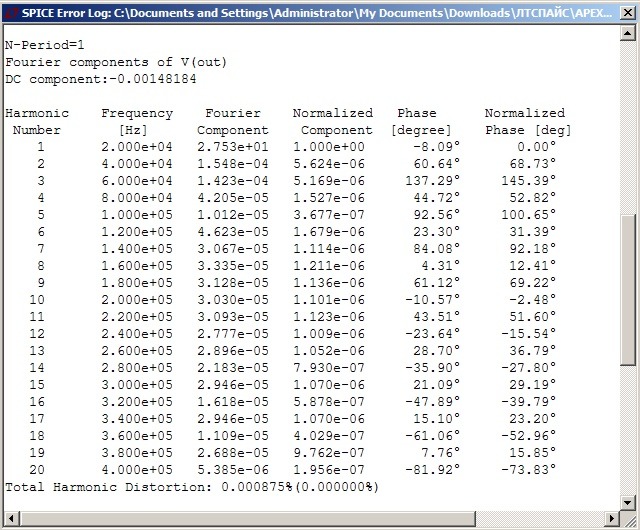Click Fourier component 1.423e-04

[x=233, y=181]
